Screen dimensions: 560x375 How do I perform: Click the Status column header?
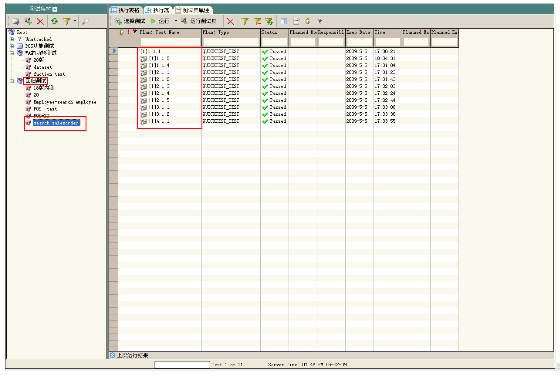[274, 32]
